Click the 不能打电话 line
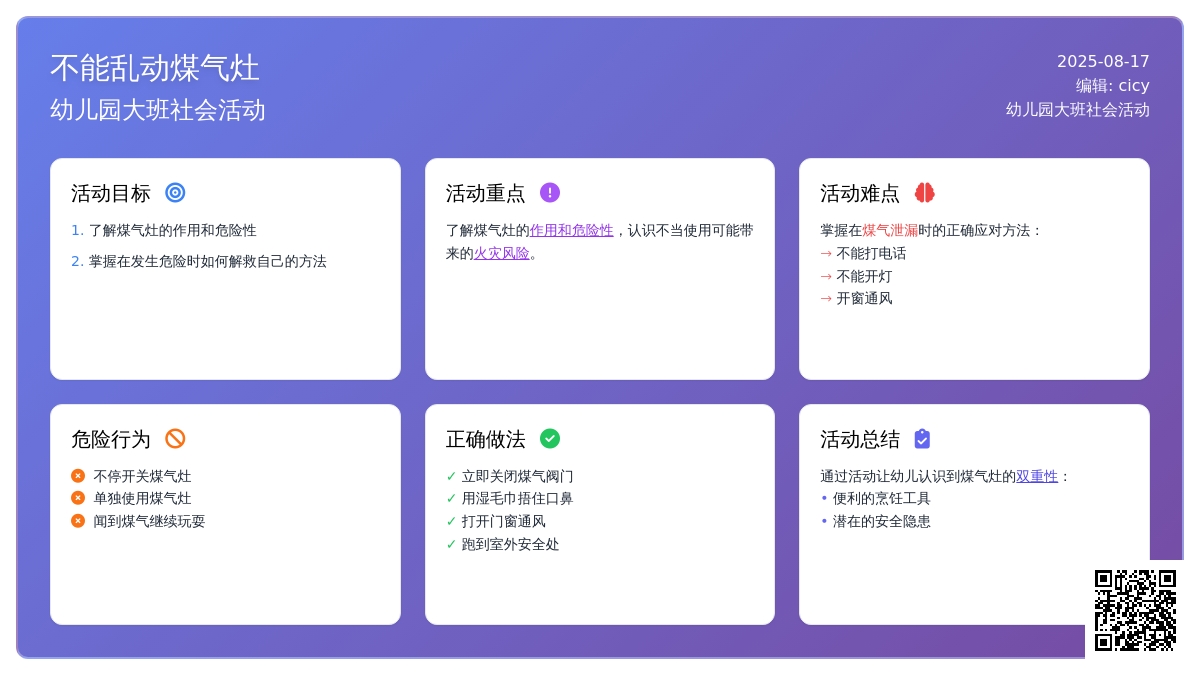 (x=863, y=254)
